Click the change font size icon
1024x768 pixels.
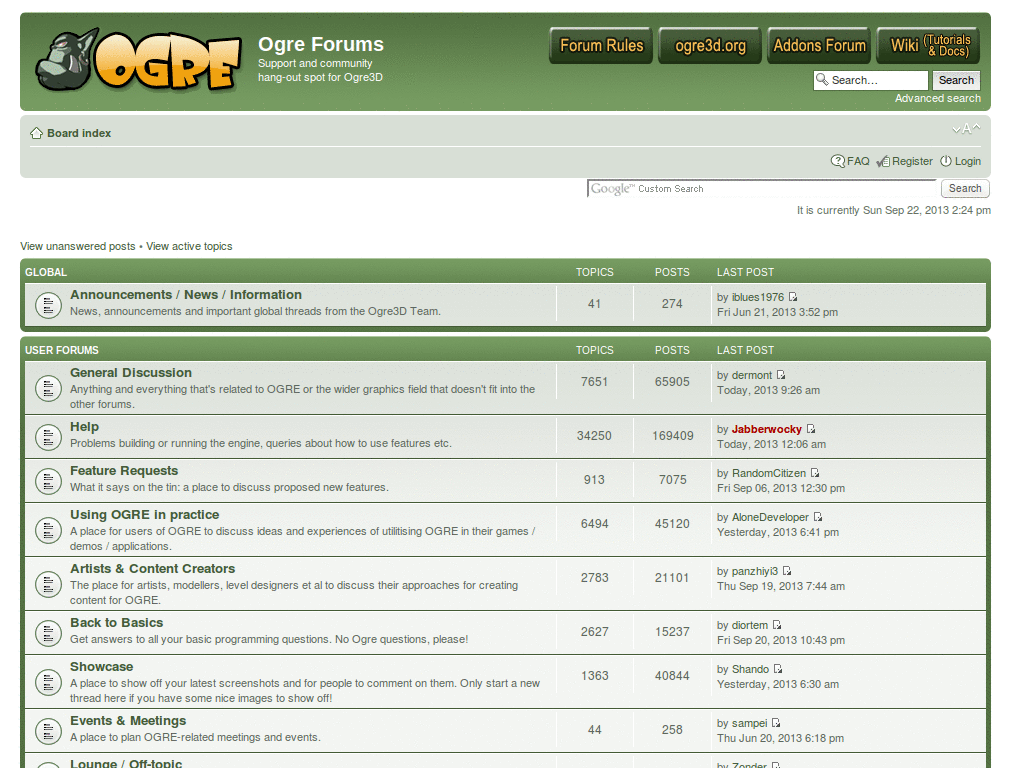(966, 129)
